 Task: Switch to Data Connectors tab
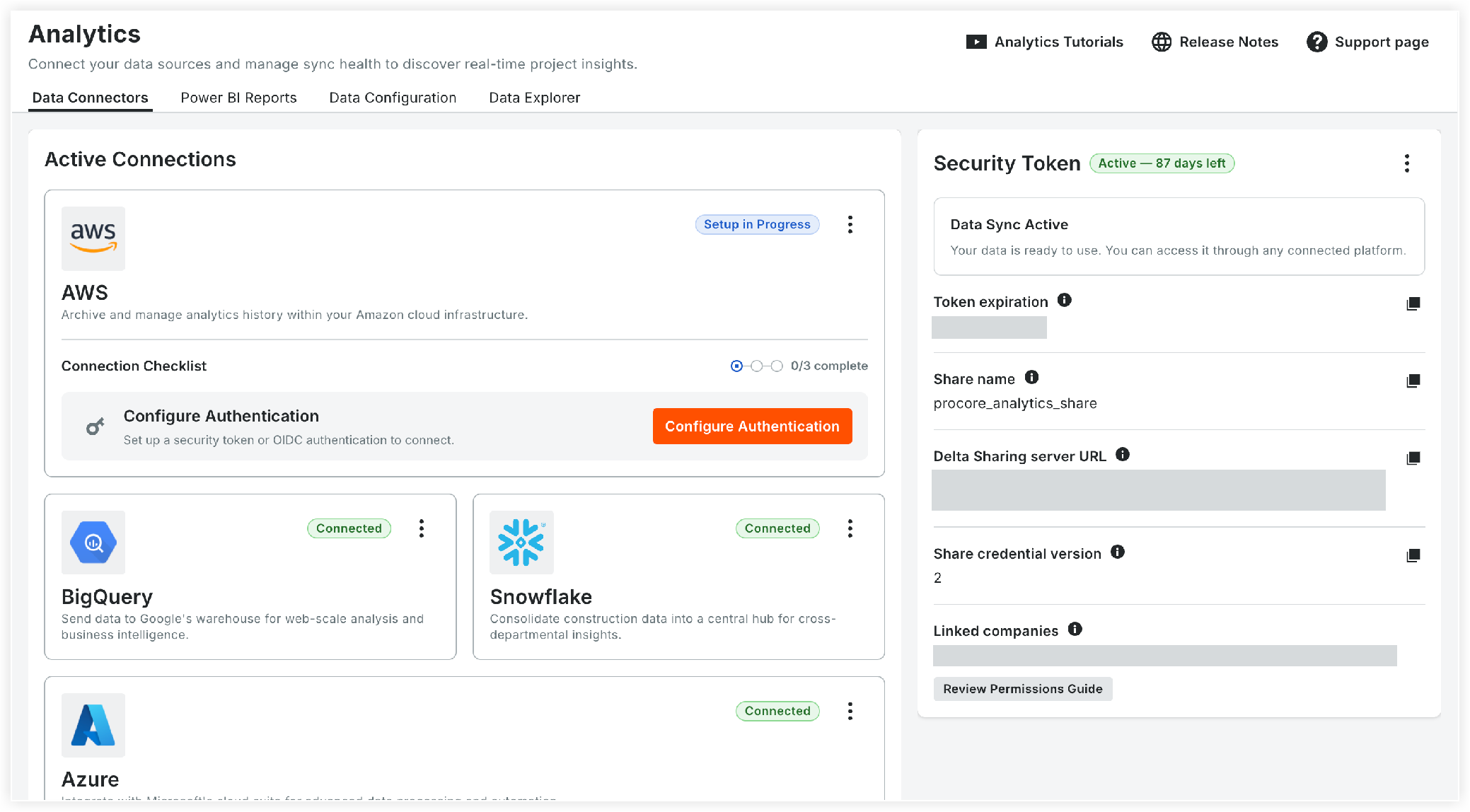click(91, 98)
